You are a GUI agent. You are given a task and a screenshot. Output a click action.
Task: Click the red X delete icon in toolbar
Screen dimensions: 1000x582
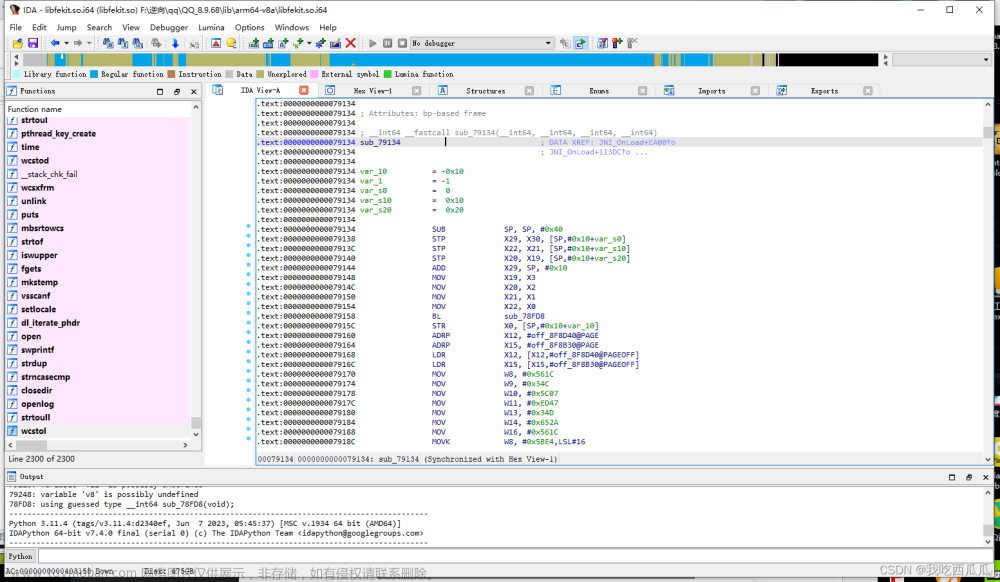pyautogui.click(x=350, y=43)
